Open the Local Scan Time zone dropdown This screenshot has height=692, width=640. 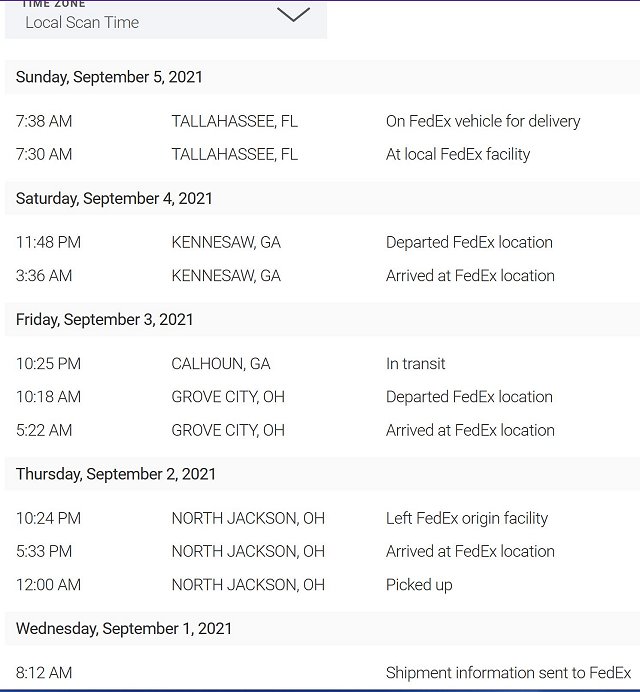(166, 19)
